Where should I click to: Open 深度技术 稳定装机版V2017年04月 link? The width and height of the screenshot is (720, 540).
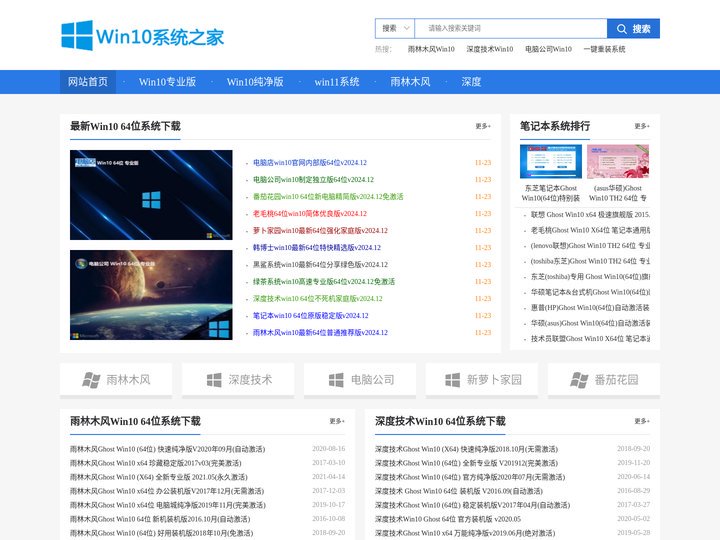(x=472, y=505)
